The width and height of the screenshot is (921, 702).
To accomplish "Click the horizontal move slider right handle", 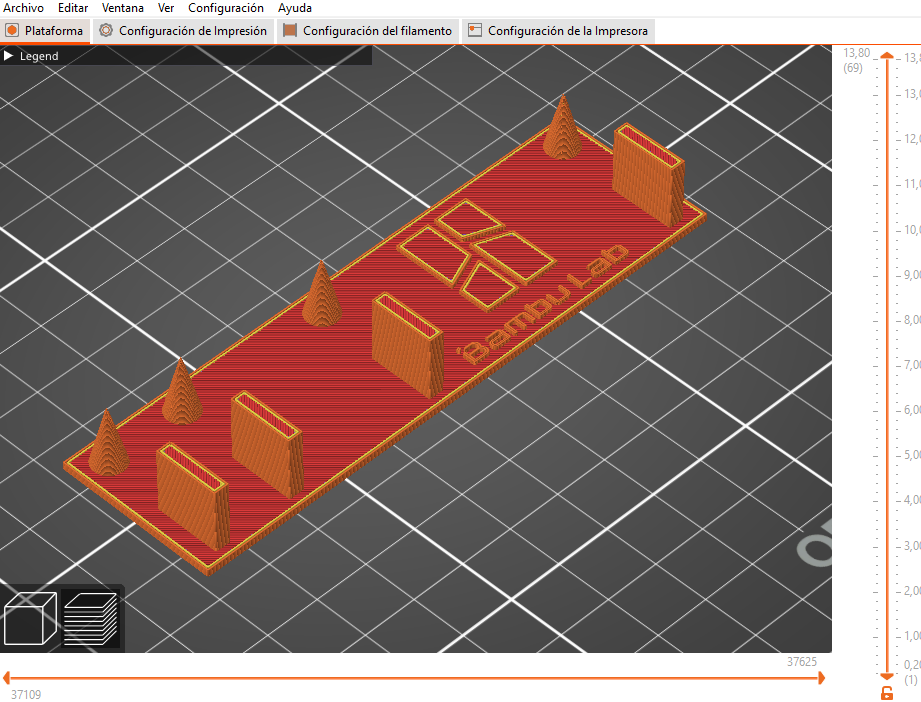I will point(821,678).
